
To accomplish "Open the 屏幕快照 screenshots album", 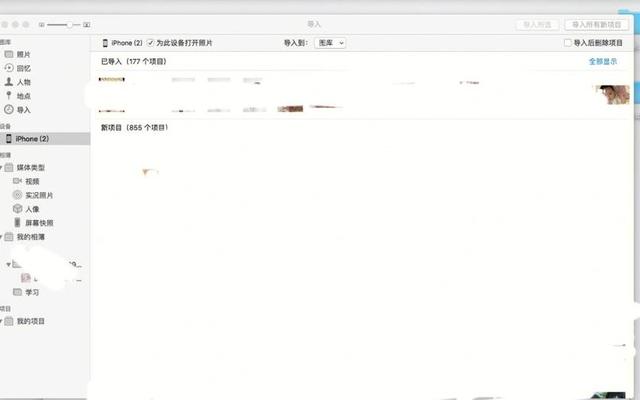I will click(39, 223).
